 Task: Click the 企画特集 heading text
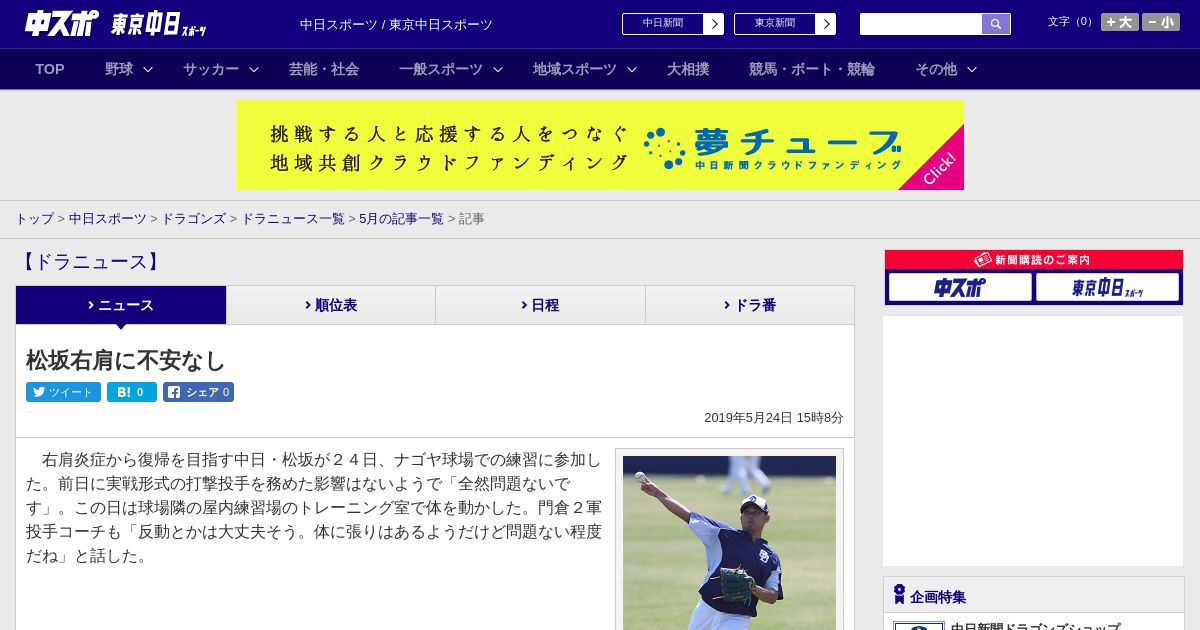(938, 596)
